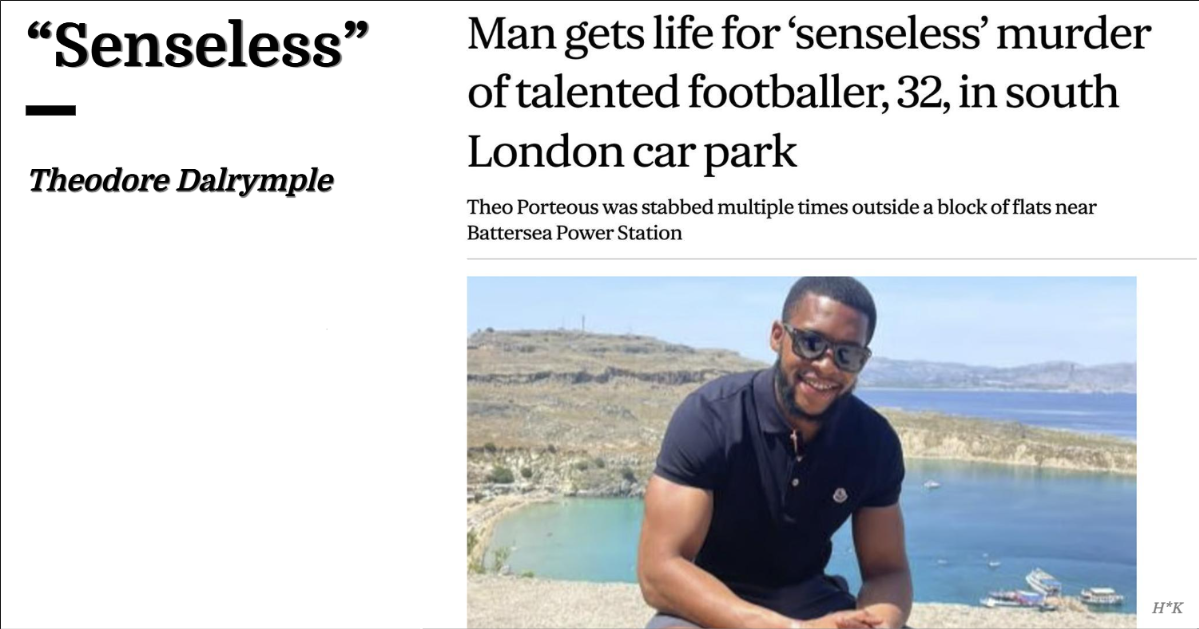Click the divider line above the photo
This screenshot has height=629, width=1199.
coord(832,259)
